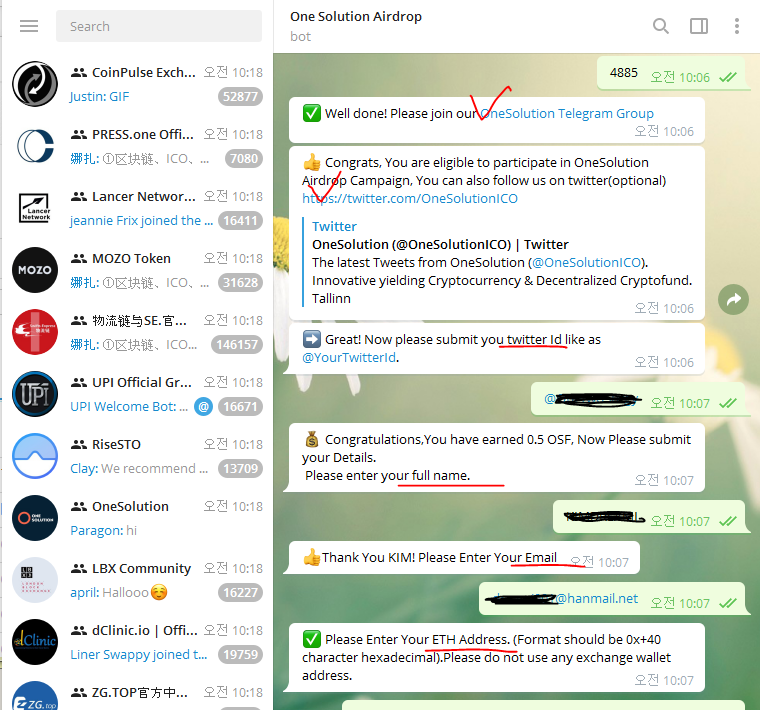Open the RiseSTO chat
760x710 pixels.
click(x=137, y=456)
